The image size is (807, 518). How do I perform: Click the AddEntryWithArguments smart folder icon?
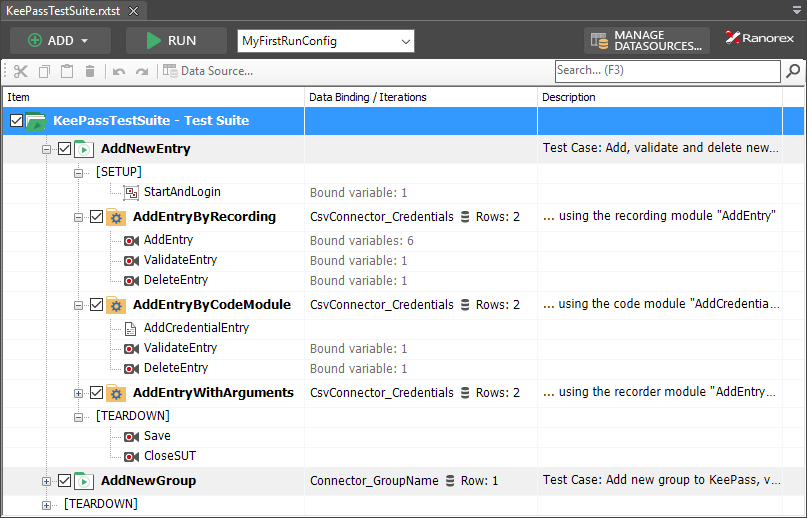[116, 393]
